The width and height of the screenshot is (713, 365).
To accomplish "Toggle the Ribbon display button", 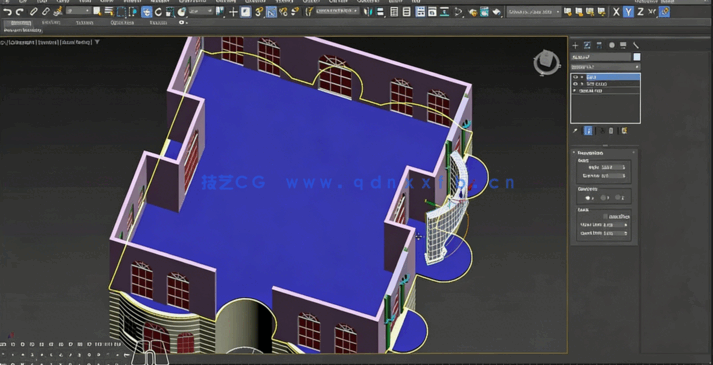I will (x=420, y=12).
